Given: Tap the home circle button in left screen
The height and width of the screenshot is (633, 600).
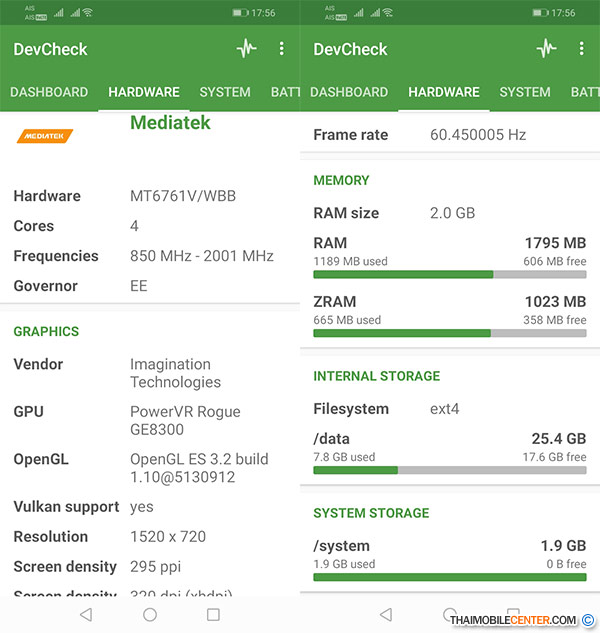Looking at the screenshot, I should 150,614.
